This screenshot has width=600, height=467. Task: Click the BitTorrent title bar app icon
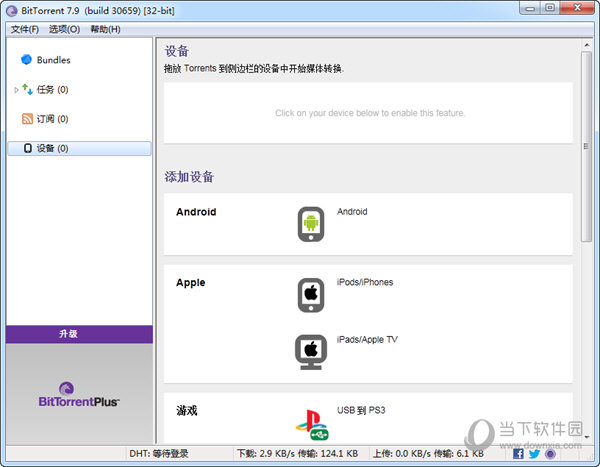(x=12, y=11)
